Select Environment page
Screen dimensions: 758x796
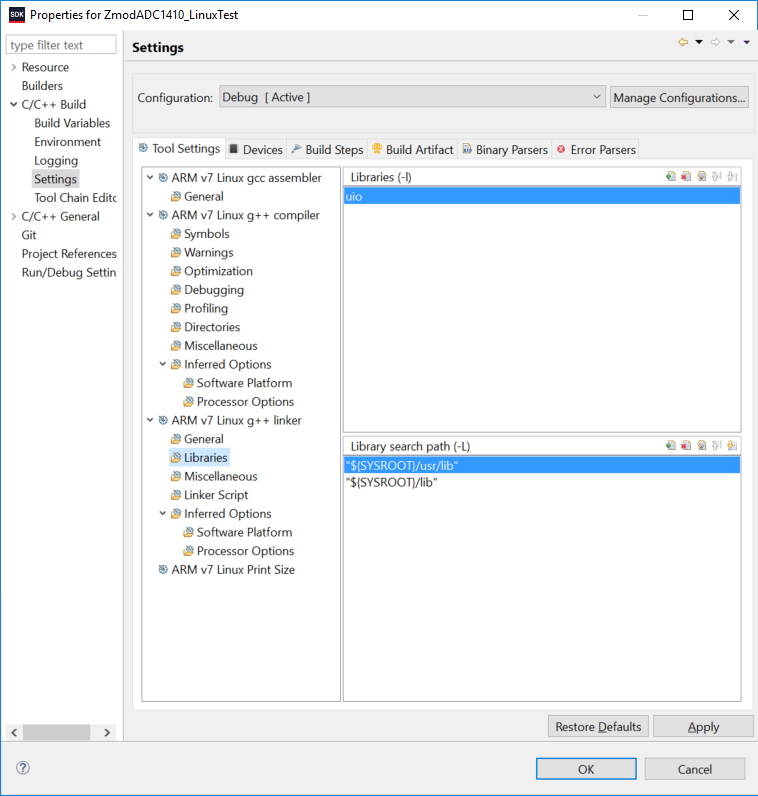tap(68, 142)
